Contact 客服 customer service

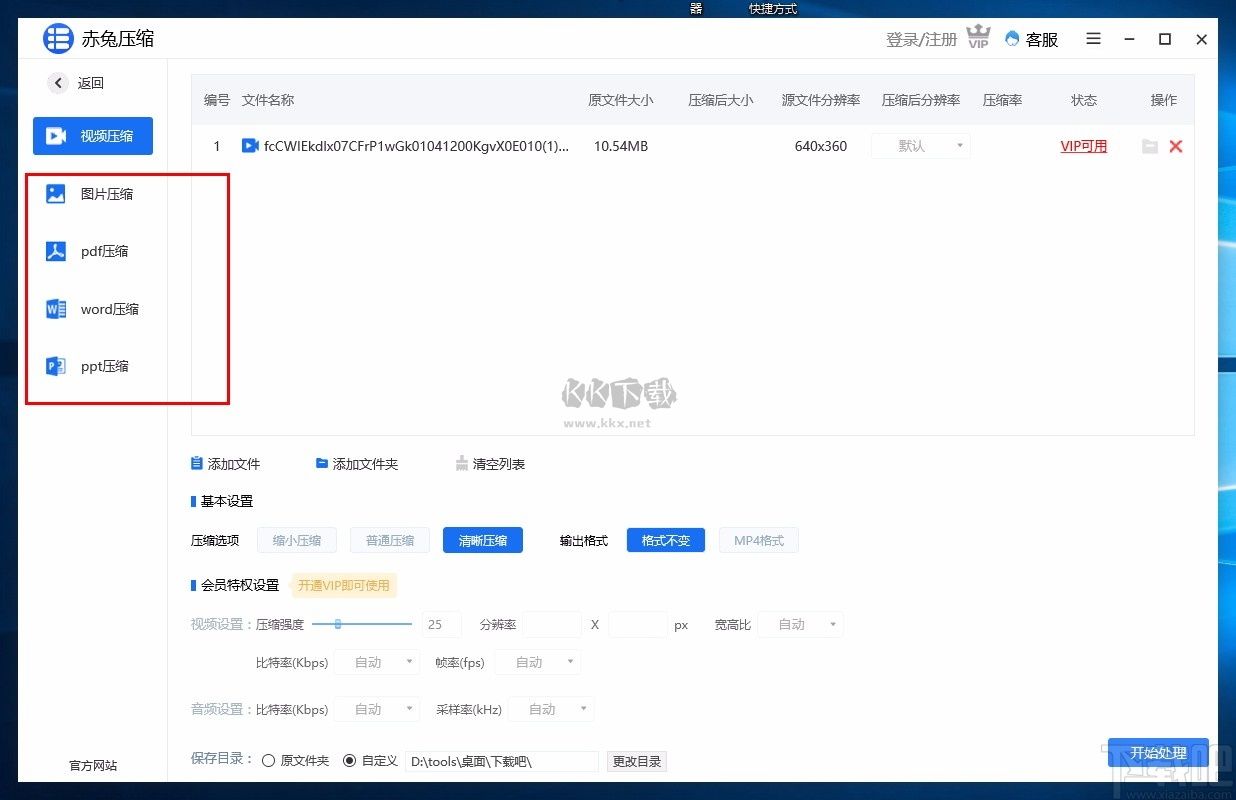pyautogui.click(x=1033, y=39)
